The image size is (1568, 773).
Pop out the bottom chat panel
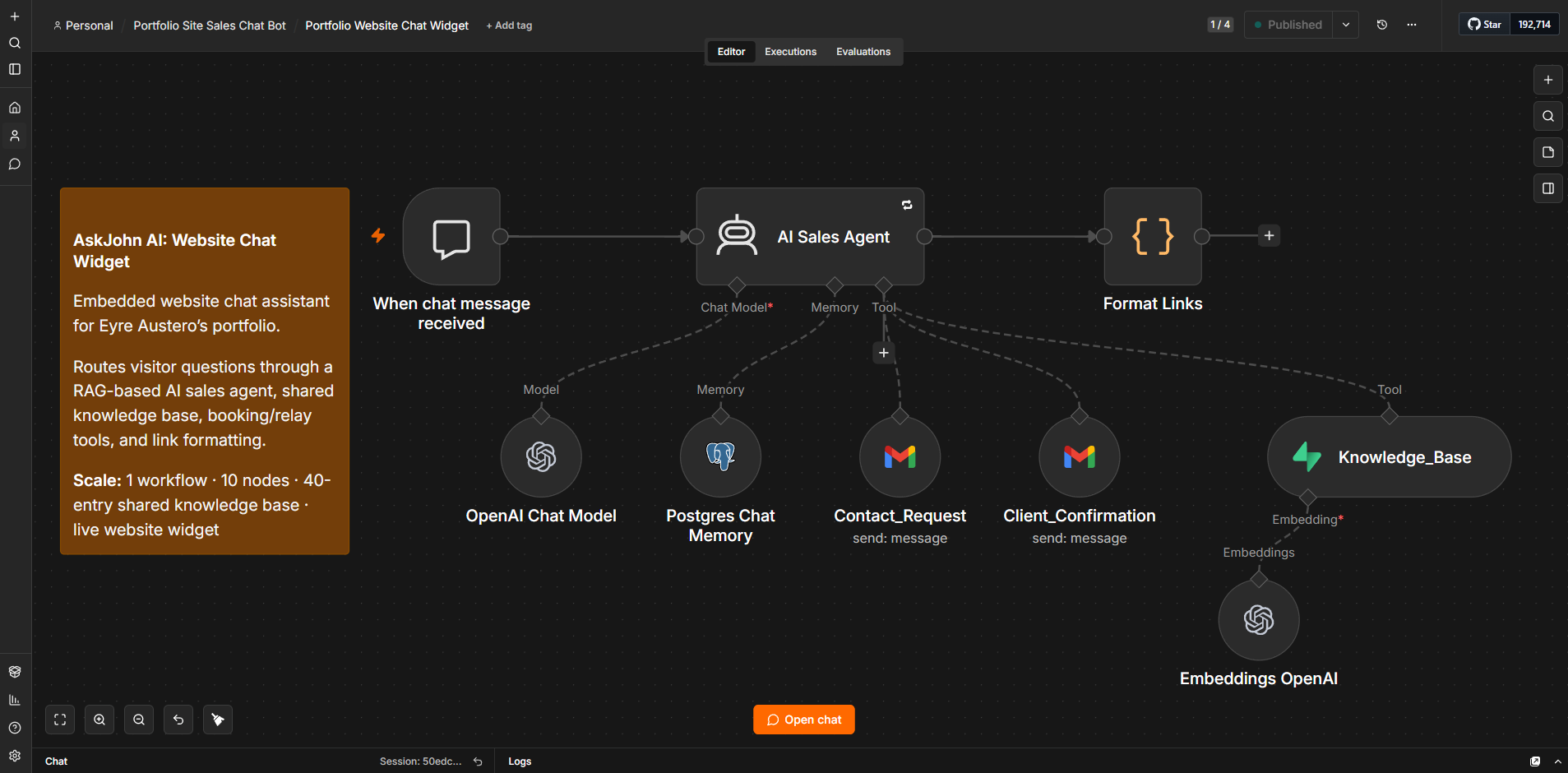click(1535, 761)
